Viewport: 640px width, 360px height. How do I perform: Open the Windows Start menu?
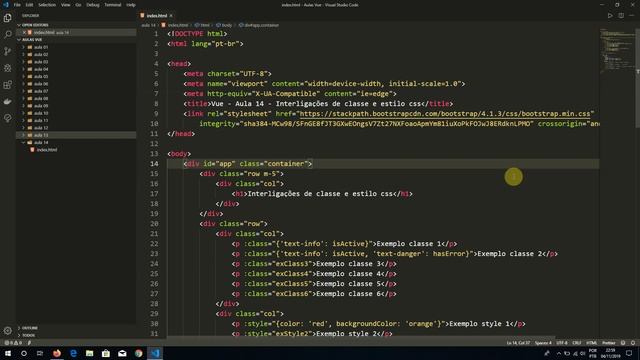click(8, 353)
